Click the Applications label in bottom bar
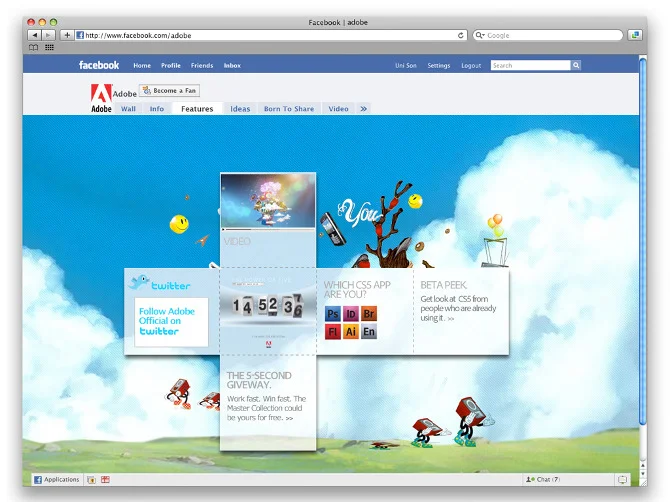Viewport: 670px width, 502px height. pos(62,480)
